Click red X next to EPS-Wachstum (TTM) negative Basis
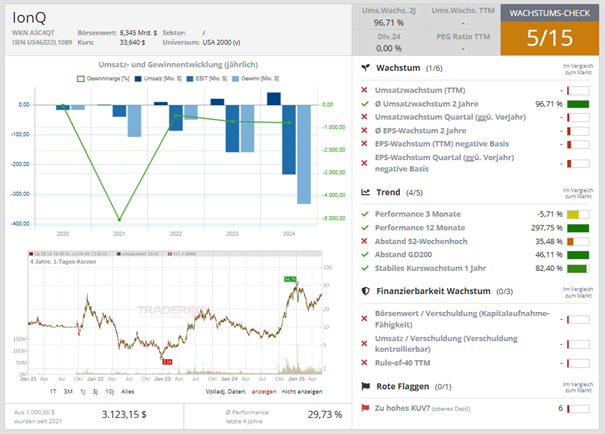Viewport: 605px width, 434px height. click(364, 144)
